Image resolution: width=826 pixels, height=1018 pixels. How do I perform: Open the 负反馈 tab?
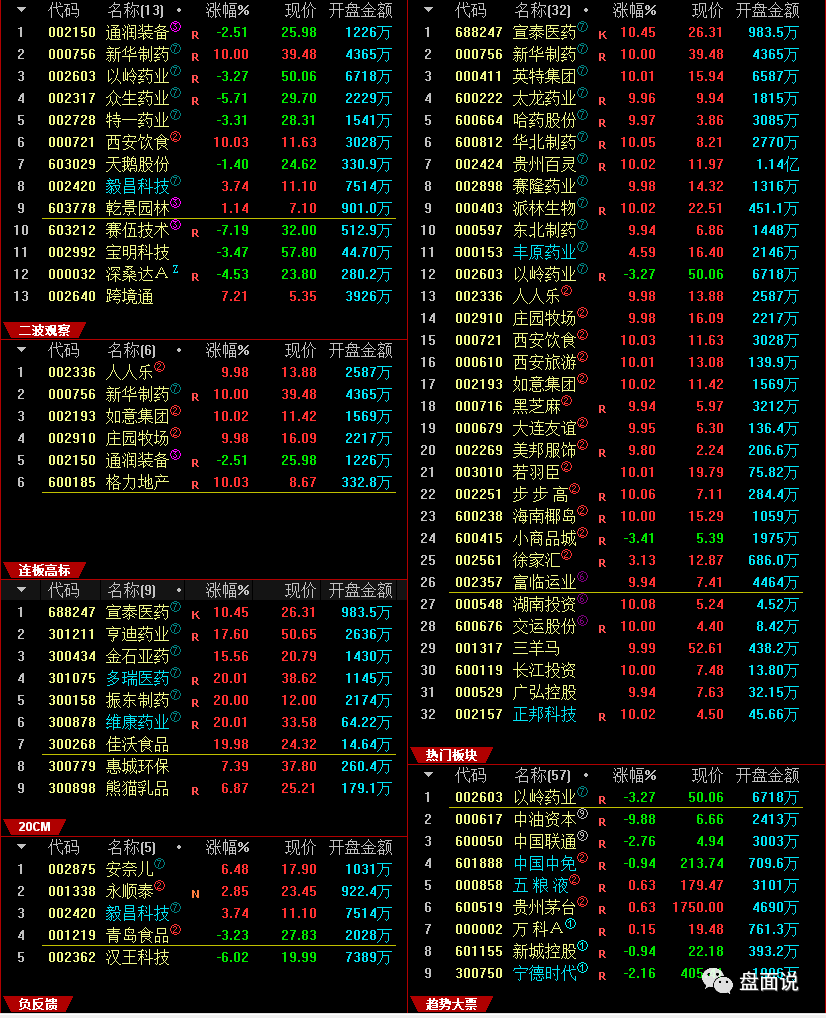coord(38,1004)
